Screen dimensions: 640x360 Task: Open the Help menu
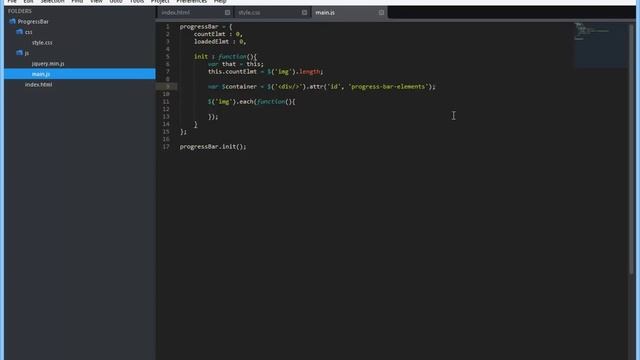220,2
